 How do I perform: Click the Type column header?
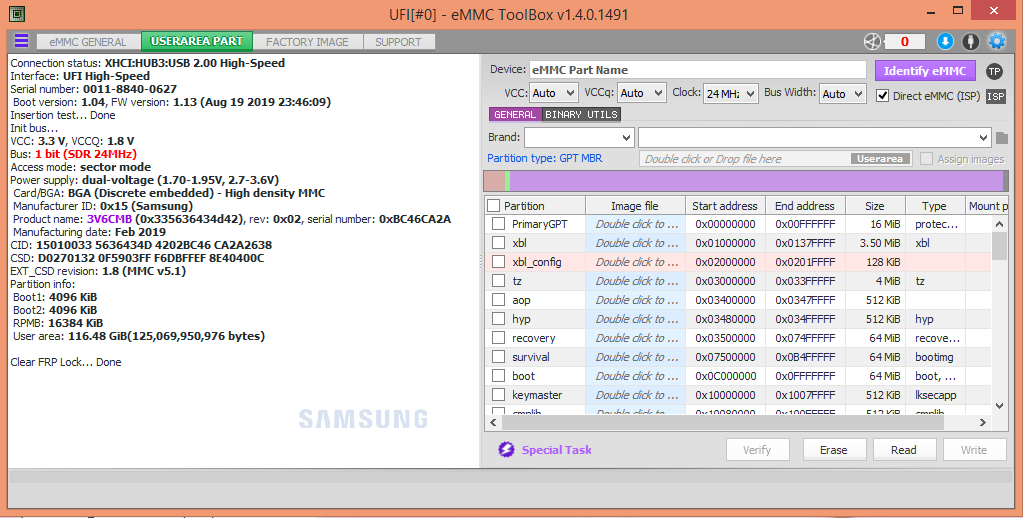pyautogui.click(x=934, y=206)
